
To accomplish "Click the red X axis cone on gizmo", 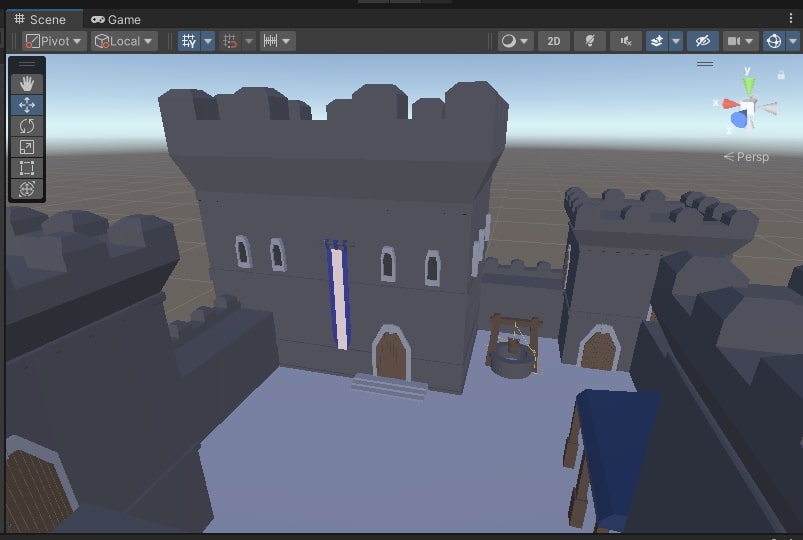I will (x=730, y=105).
